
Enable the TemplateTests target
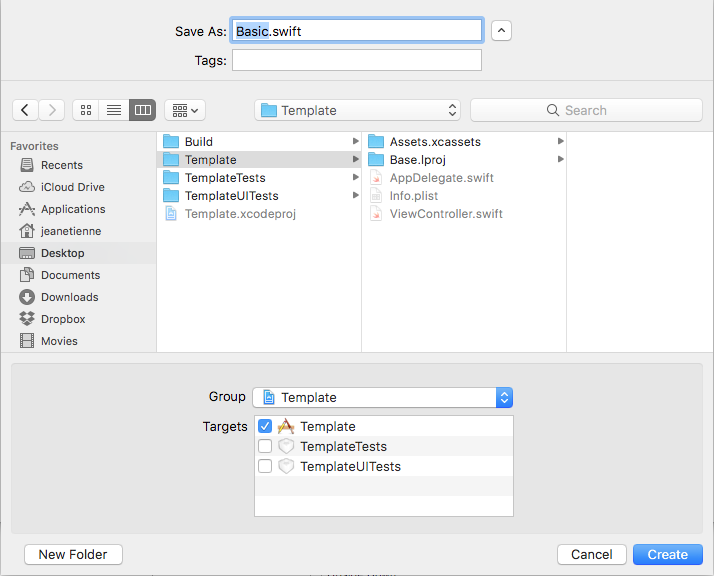(265, 446)
